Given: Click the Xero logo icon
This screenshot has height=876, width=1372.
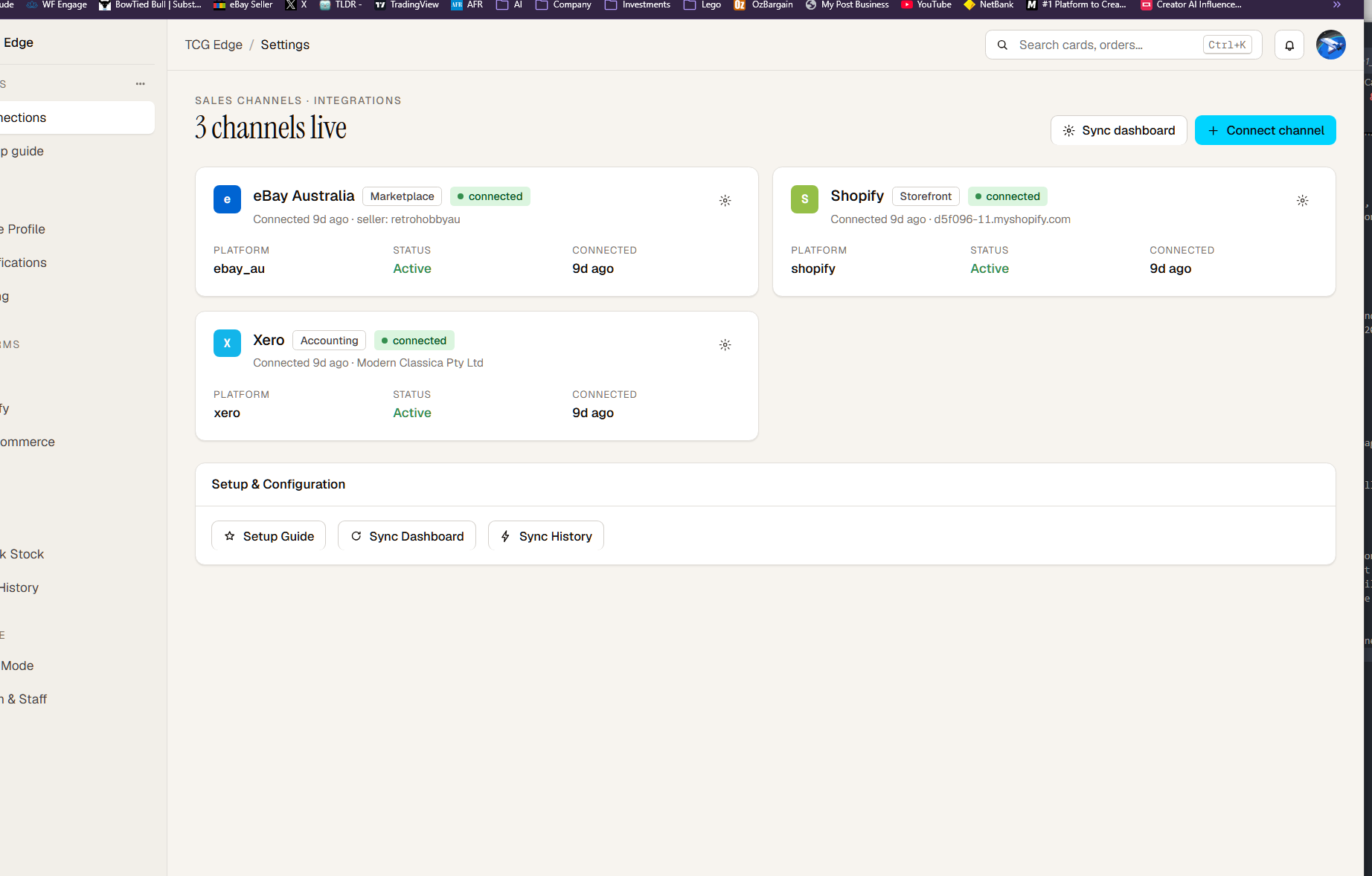Looking at the screenshot, I should 227,343.
